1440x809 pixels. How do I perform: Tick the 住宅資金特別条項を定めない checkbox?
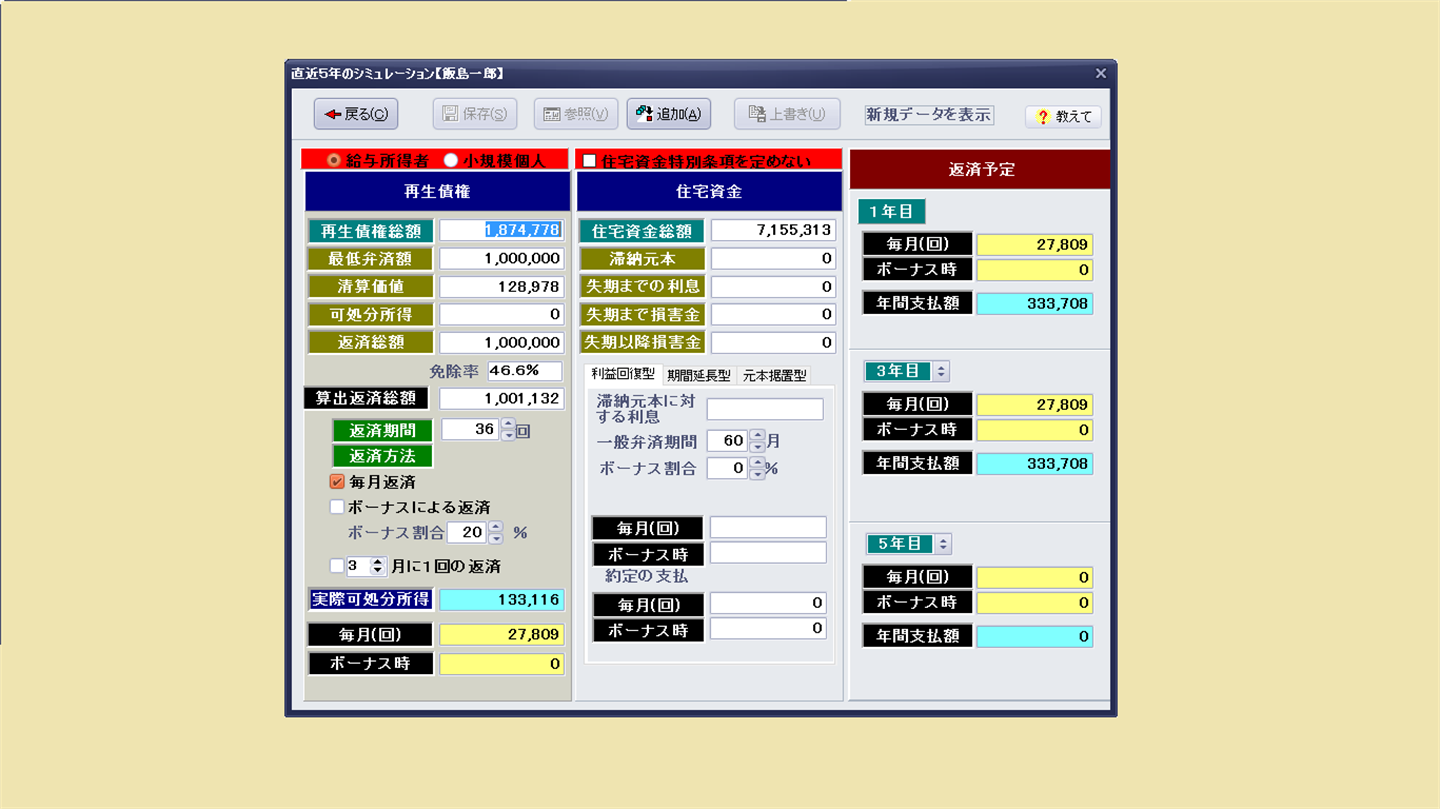point(589,160)
